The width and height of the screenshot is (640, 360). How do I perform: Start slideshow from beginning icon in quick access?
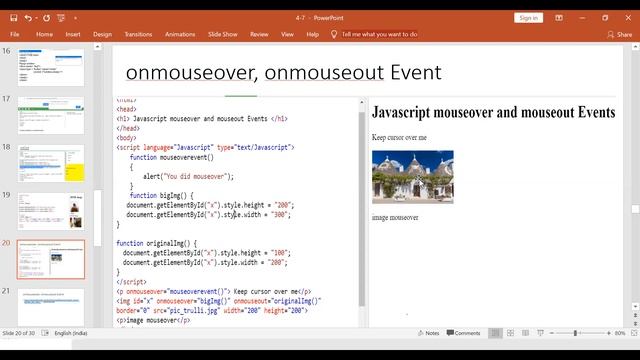click(x=61, y=18)
